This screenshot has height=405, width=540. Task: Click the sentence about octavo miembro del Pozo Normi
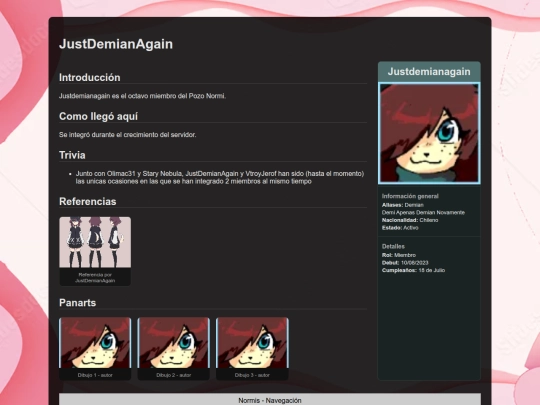coord(142,96)
